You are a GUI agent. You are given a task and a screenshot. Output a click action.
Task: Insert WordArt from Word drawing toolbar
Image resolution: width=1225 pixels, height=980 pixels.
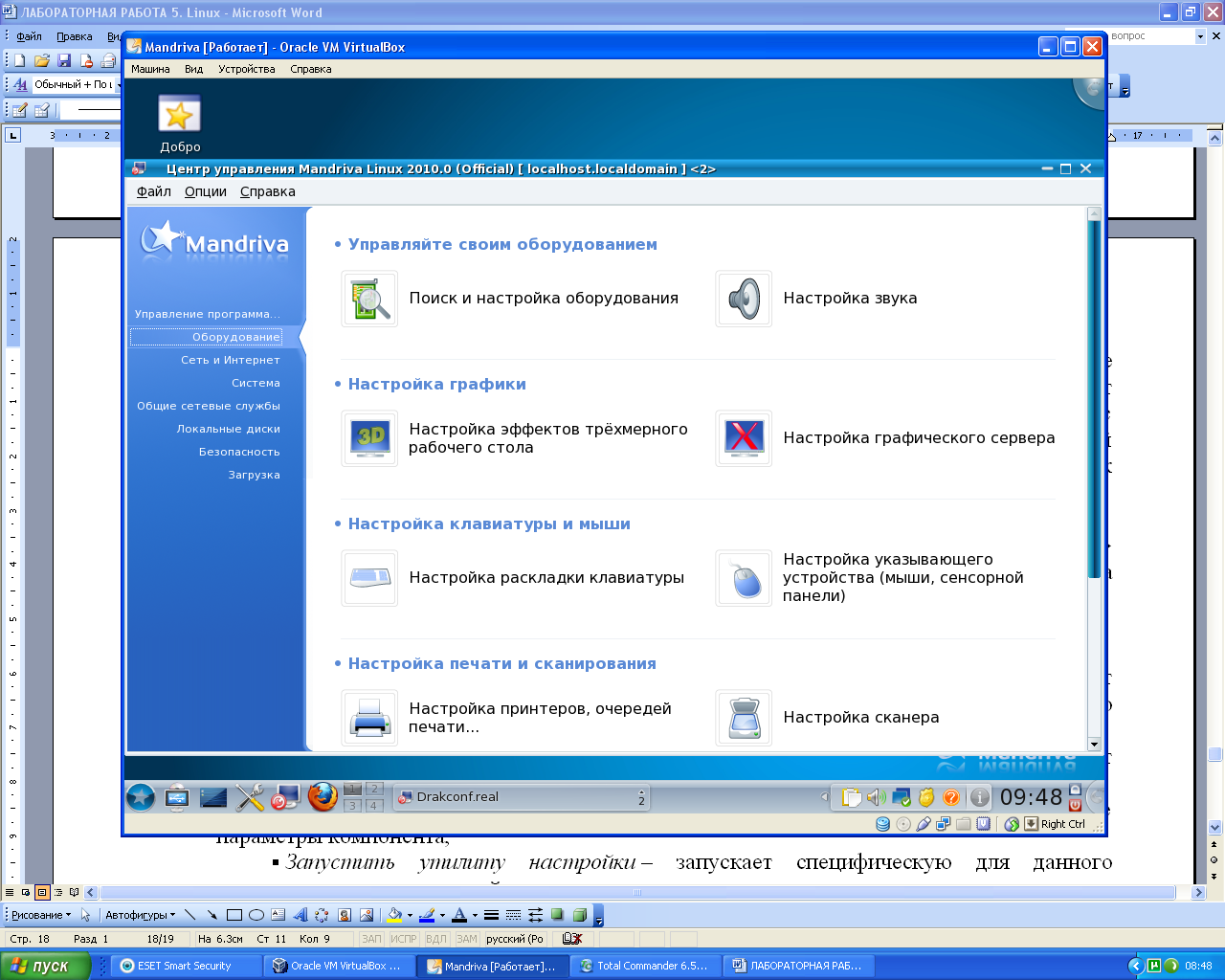300,915
